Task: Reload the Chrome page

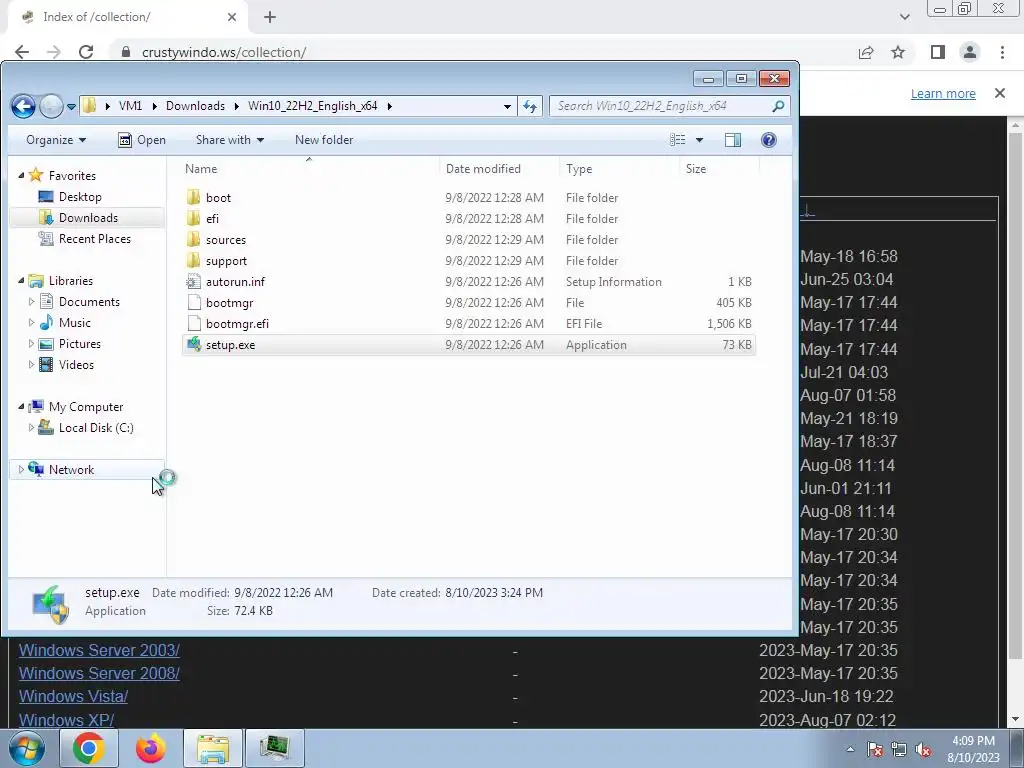Action: click(x=86, y=52)
